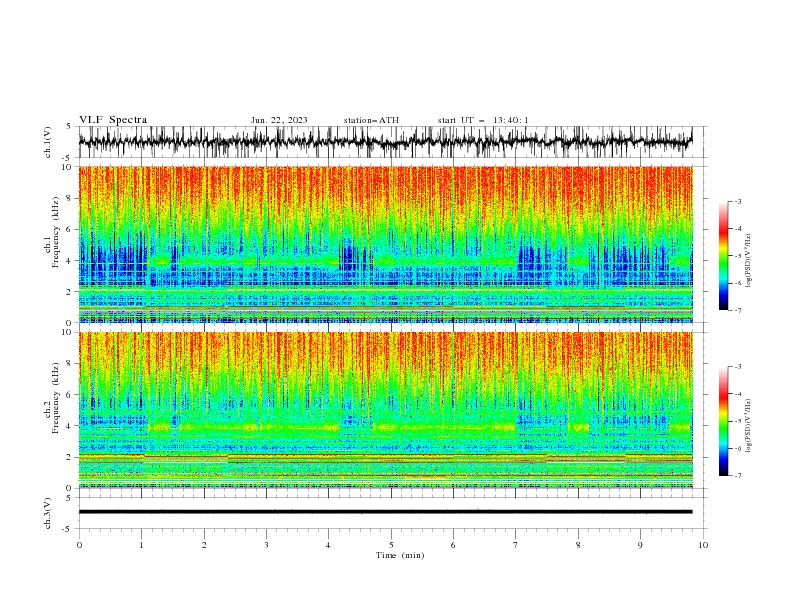792x612 pixels.
Task: Click the '-3' value on ch.1 colorbar
Action: click(737, 201)
